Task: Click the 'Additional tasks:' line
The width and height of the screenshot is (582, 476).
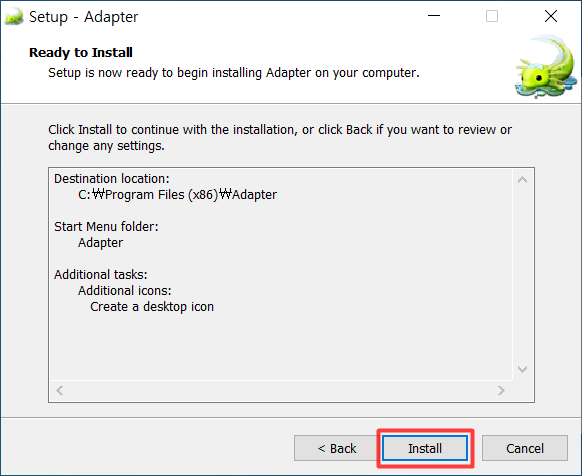Action: (101, 274)
